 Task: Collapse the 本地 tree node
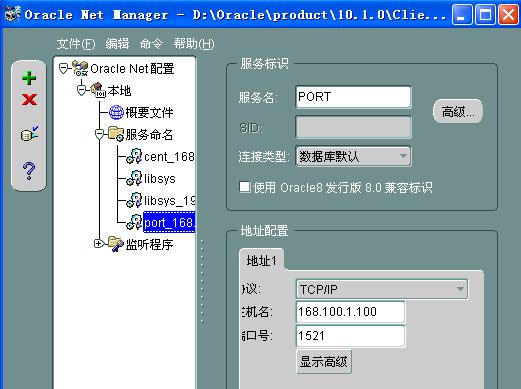point(81,90)
